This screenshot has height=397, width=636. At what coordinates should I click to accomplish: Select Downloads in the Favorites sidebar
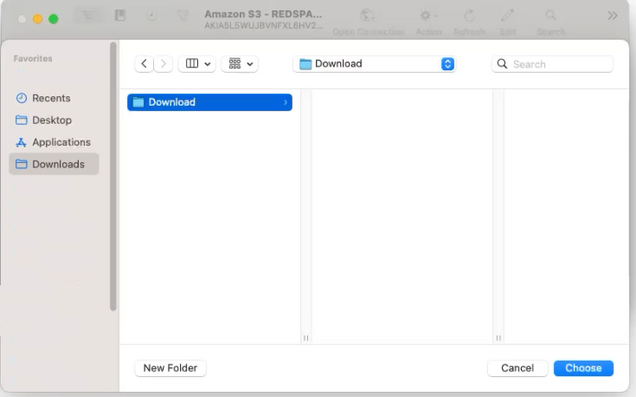pos(54,164)
